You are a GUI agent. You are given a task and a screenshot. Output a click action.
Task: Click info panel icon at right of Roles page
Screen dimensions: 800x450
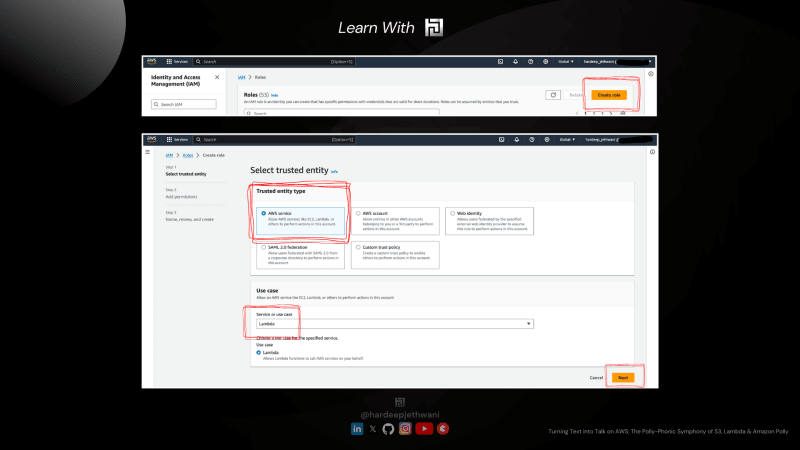[651, 74]
